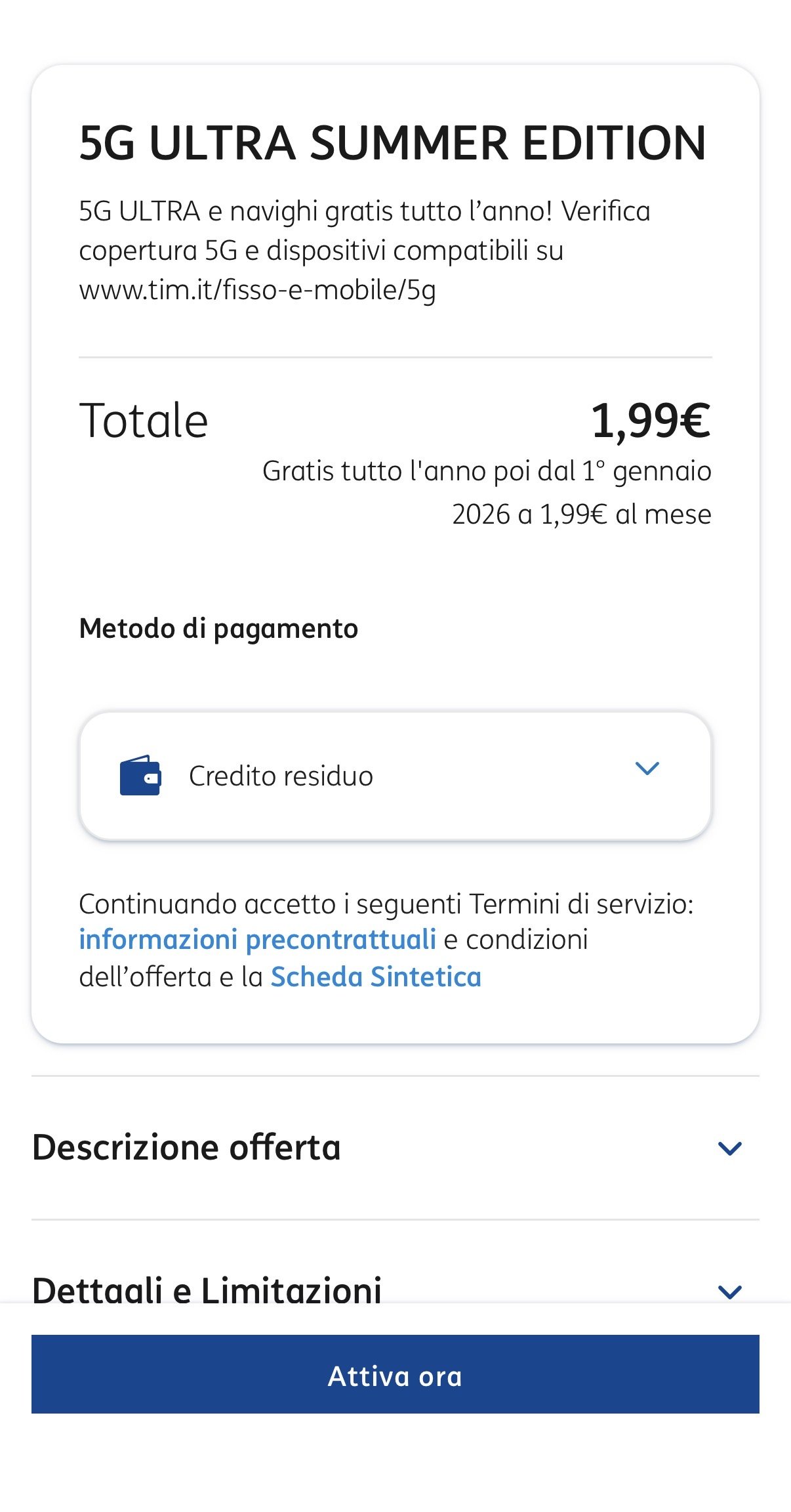Tap the 'Continuando accetto i seguenti Termini' text
This screenshot has height=1512, width=791.
click(x=386, y=904)
